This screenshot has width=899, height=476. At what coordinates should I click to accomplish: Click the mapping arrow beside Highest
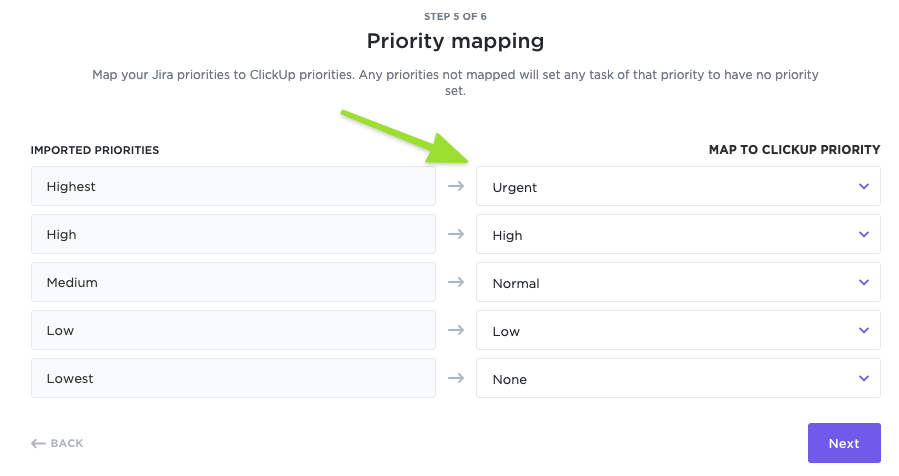(456, 186)
